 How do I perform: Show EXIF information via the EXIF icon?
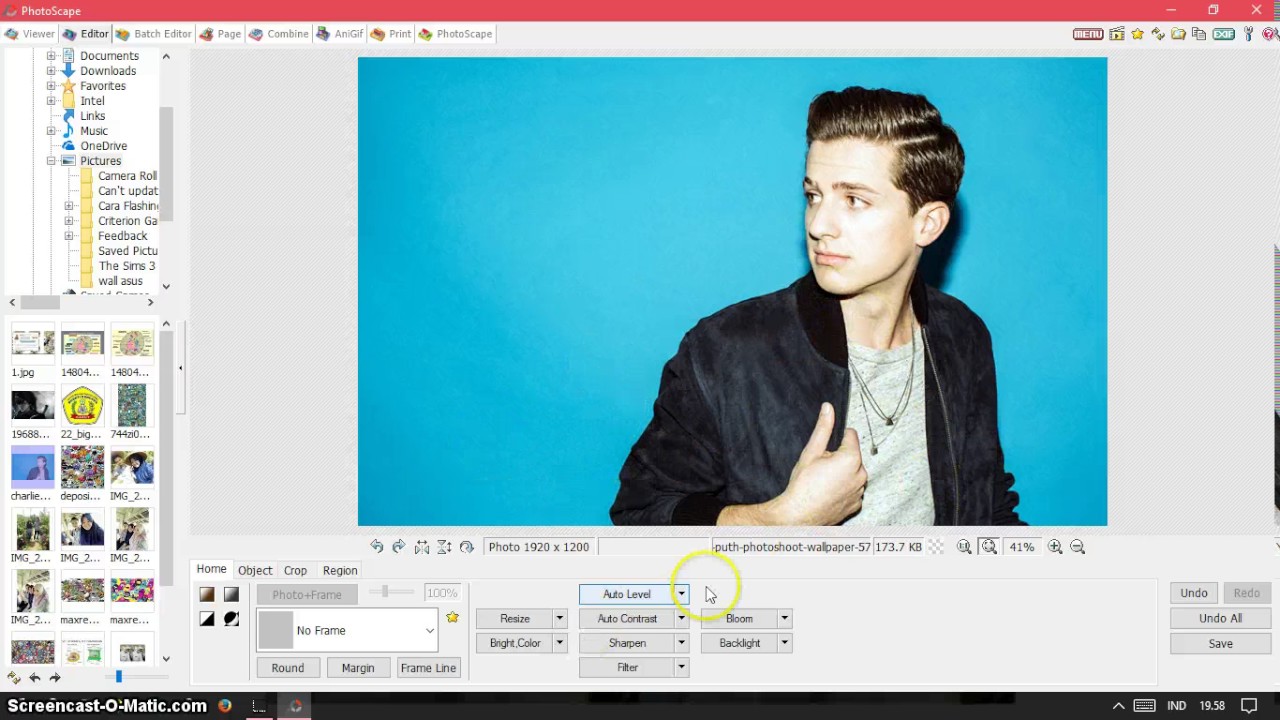coord(1224,34)
